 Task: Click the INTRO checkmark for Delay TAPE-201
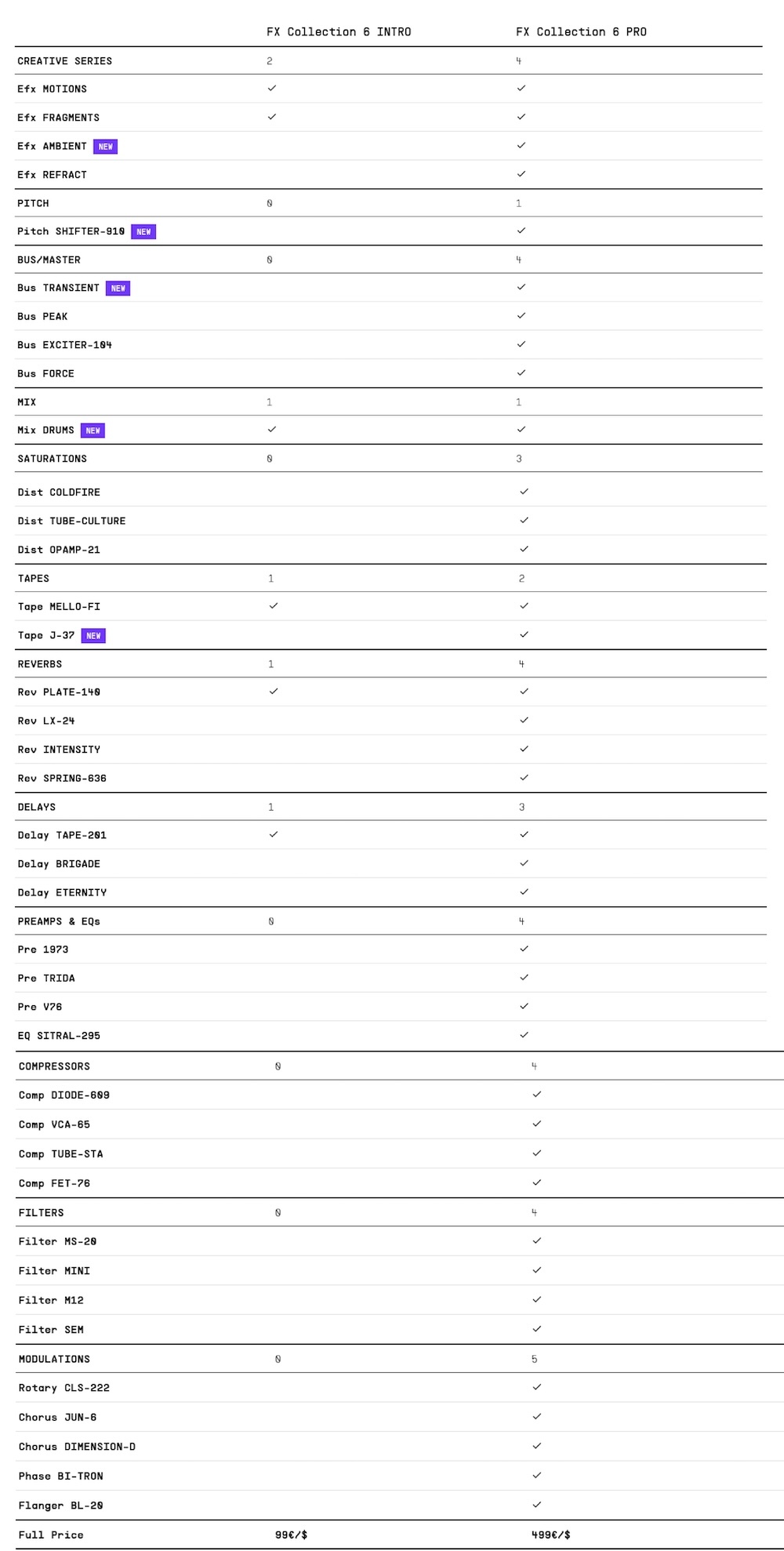[274, 834]
